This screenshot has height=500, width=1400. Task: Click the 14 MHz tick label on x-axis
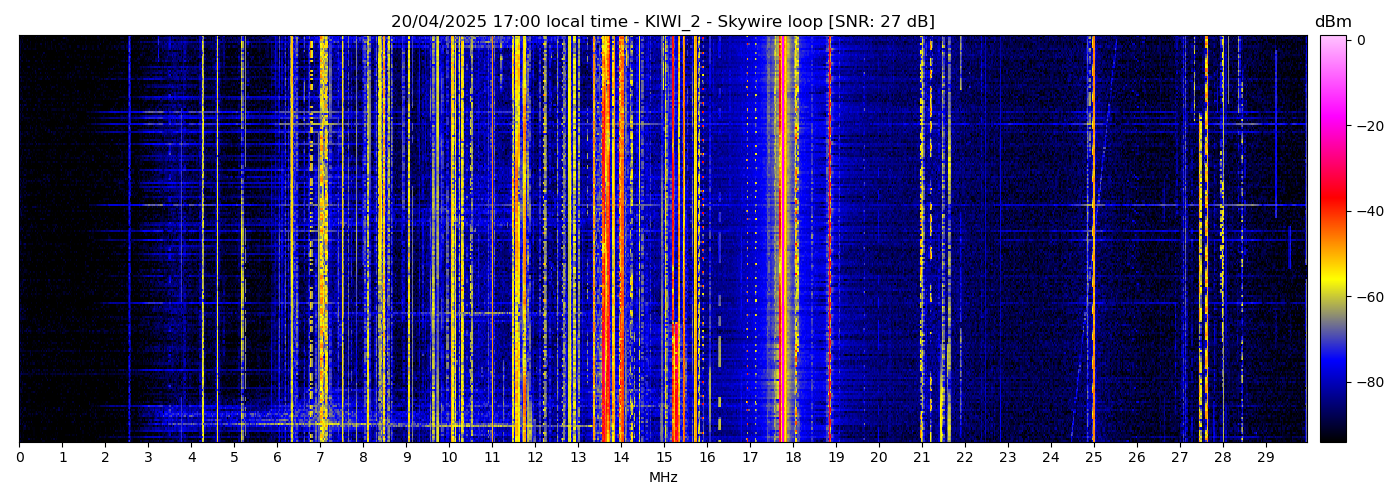621,457
